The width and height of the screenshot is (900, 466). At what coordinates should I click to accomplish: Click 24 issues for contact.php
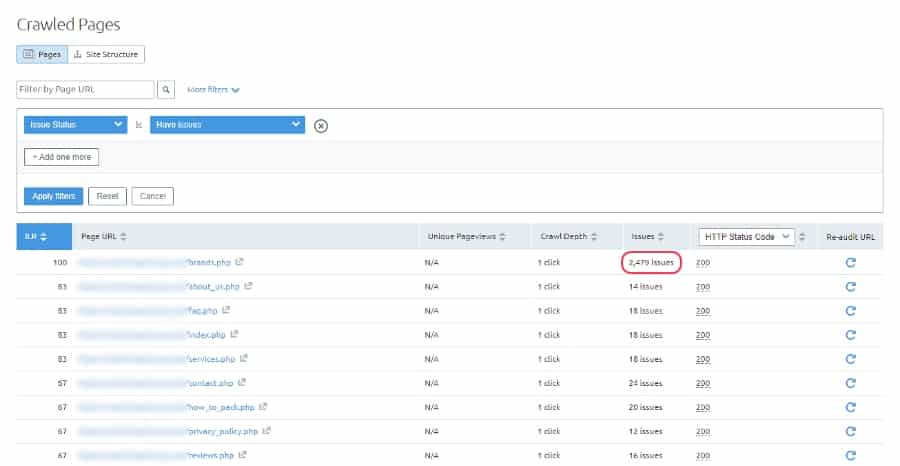coord(645,383)
